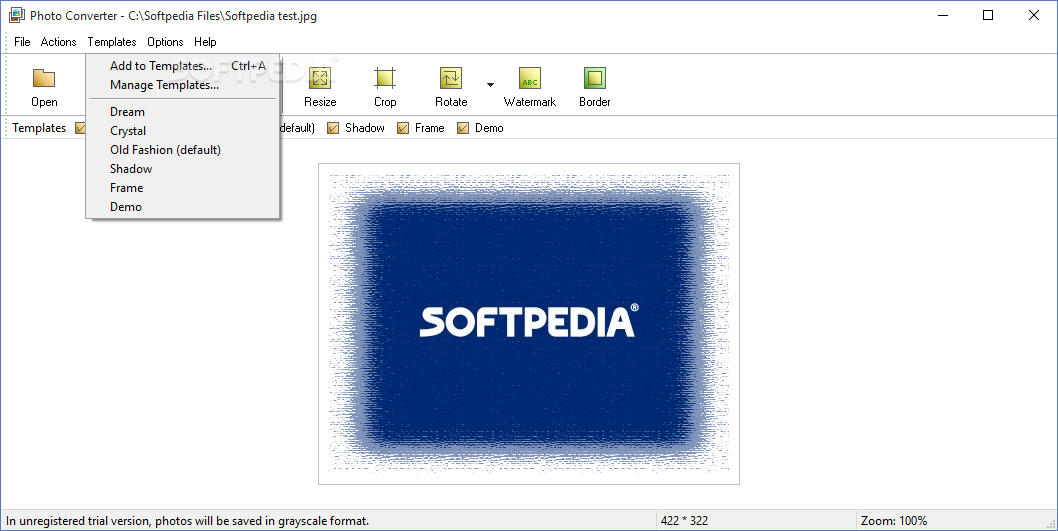Choose Manage Templates... menu entry
The image size is (1058, 531).
coord(183,85)
